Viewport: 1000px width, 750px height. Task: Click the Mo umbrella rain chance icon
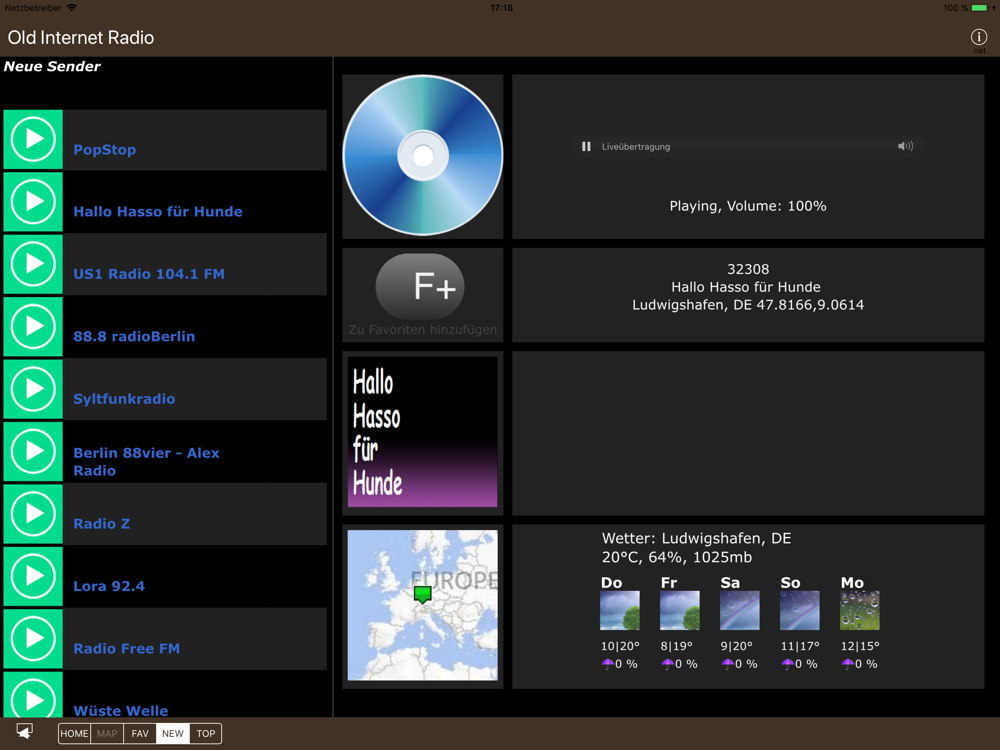(847, 664)
